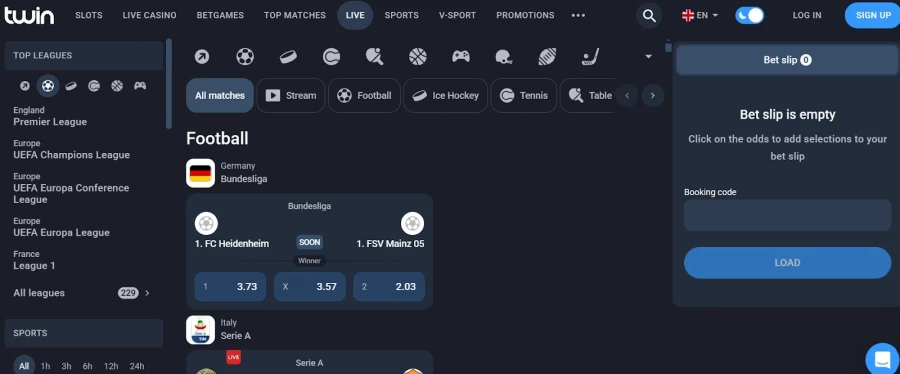Select football icon under Top Leagues
This screenshot has height=374, width=900.
click(48, 86)
